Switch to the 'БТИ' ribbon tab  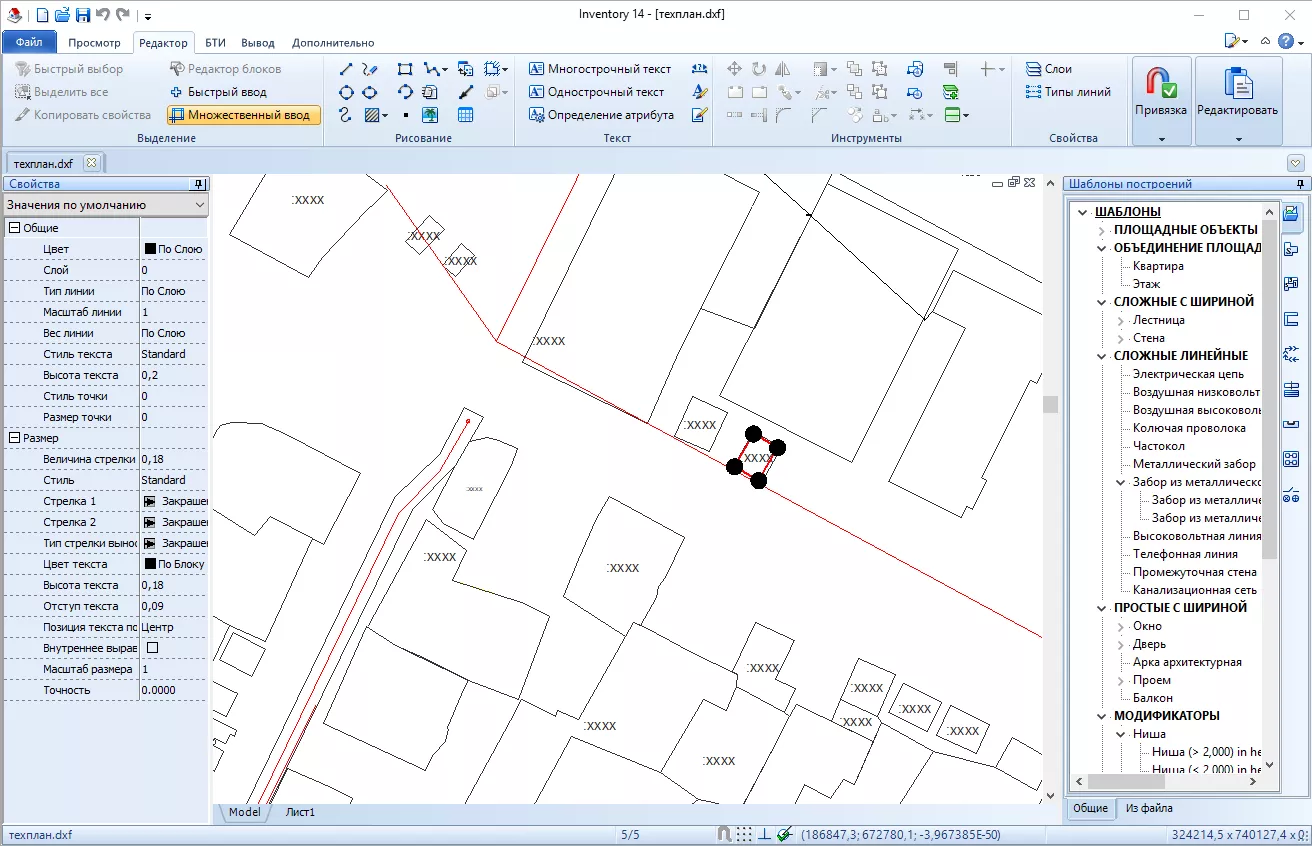(x=215, y=43)
